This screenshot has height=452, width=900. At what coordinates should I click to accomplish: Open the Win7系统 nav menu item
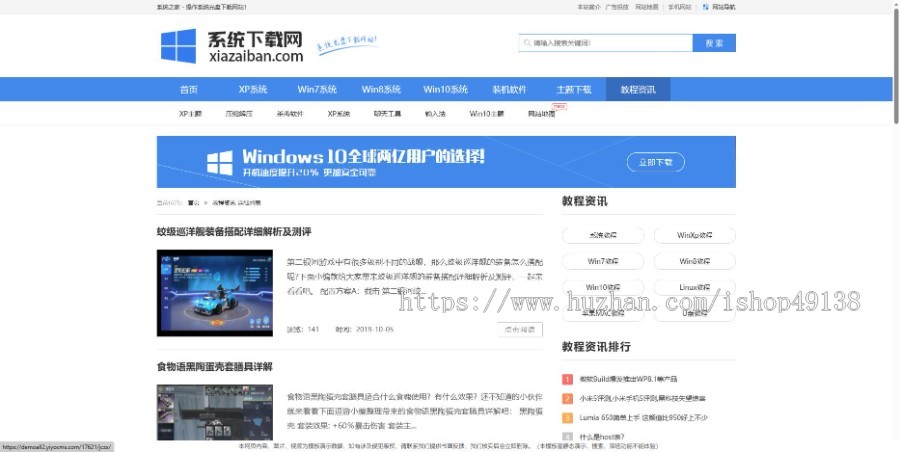pos(317,90)
